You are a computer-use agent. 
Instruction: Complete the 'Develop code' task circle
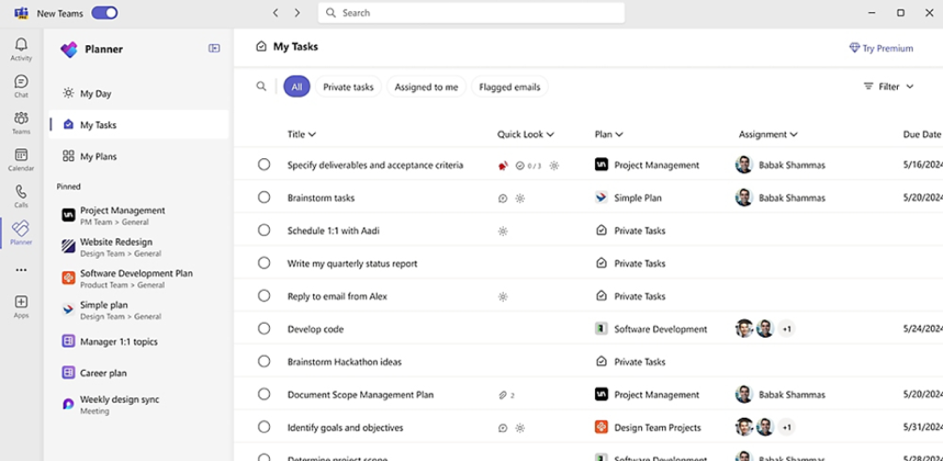point(264,329)
